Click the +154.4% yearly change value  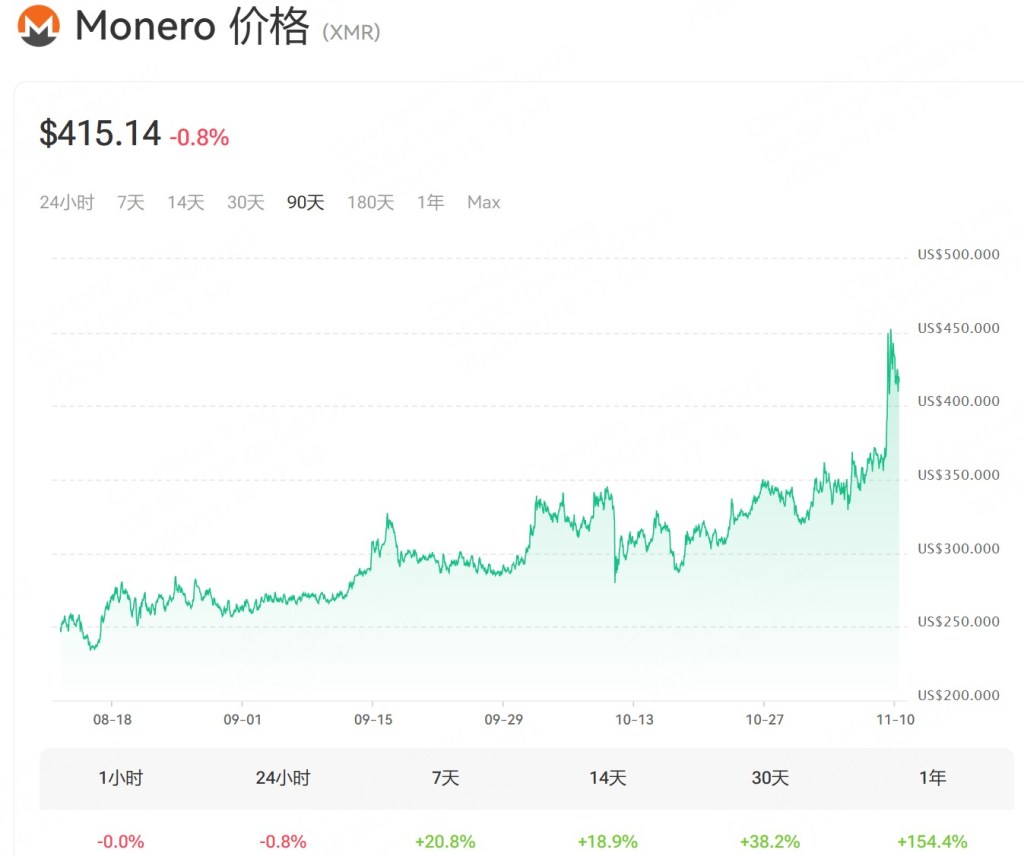tap(930, 841)
